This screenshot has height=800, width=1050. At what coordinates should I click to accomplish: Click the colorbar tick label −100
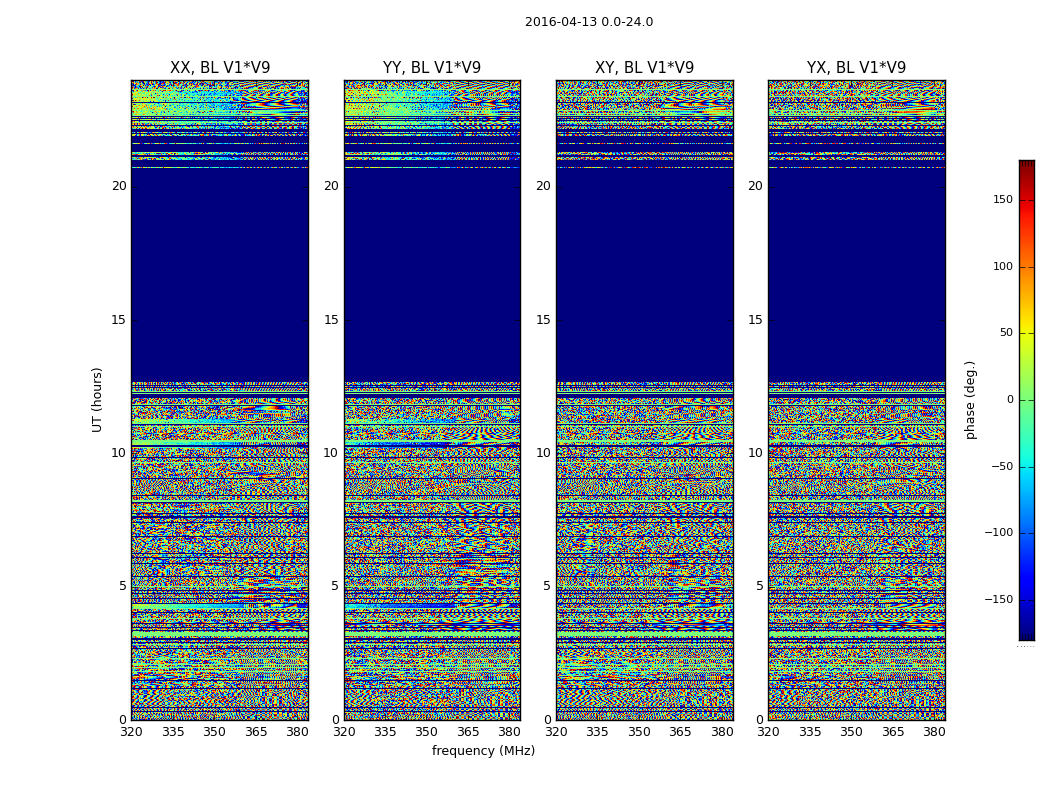[998, 533]
